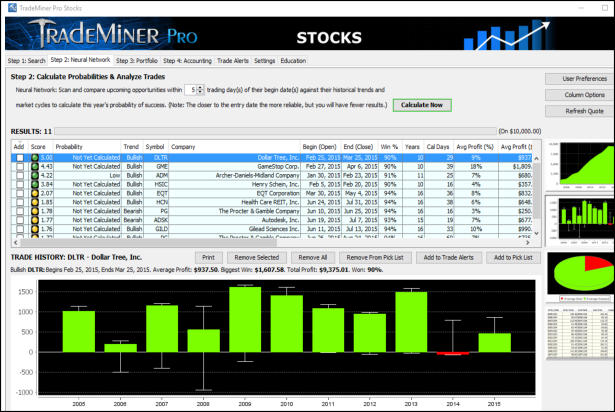The image size is (615, 412).
Task: Click yellow score icon beside 1.85
Action: [35, 202]
